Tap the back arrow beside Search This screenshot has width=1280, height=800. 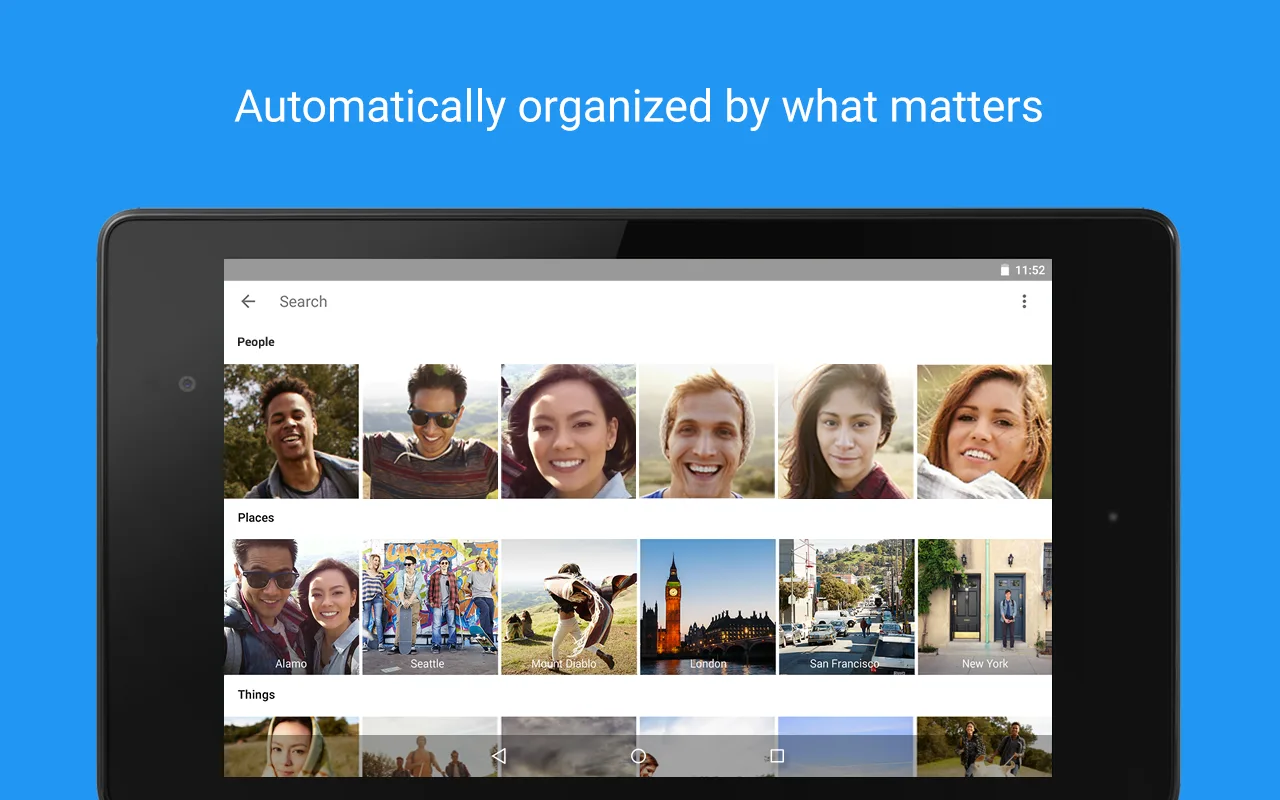click(x=248, y=301)
